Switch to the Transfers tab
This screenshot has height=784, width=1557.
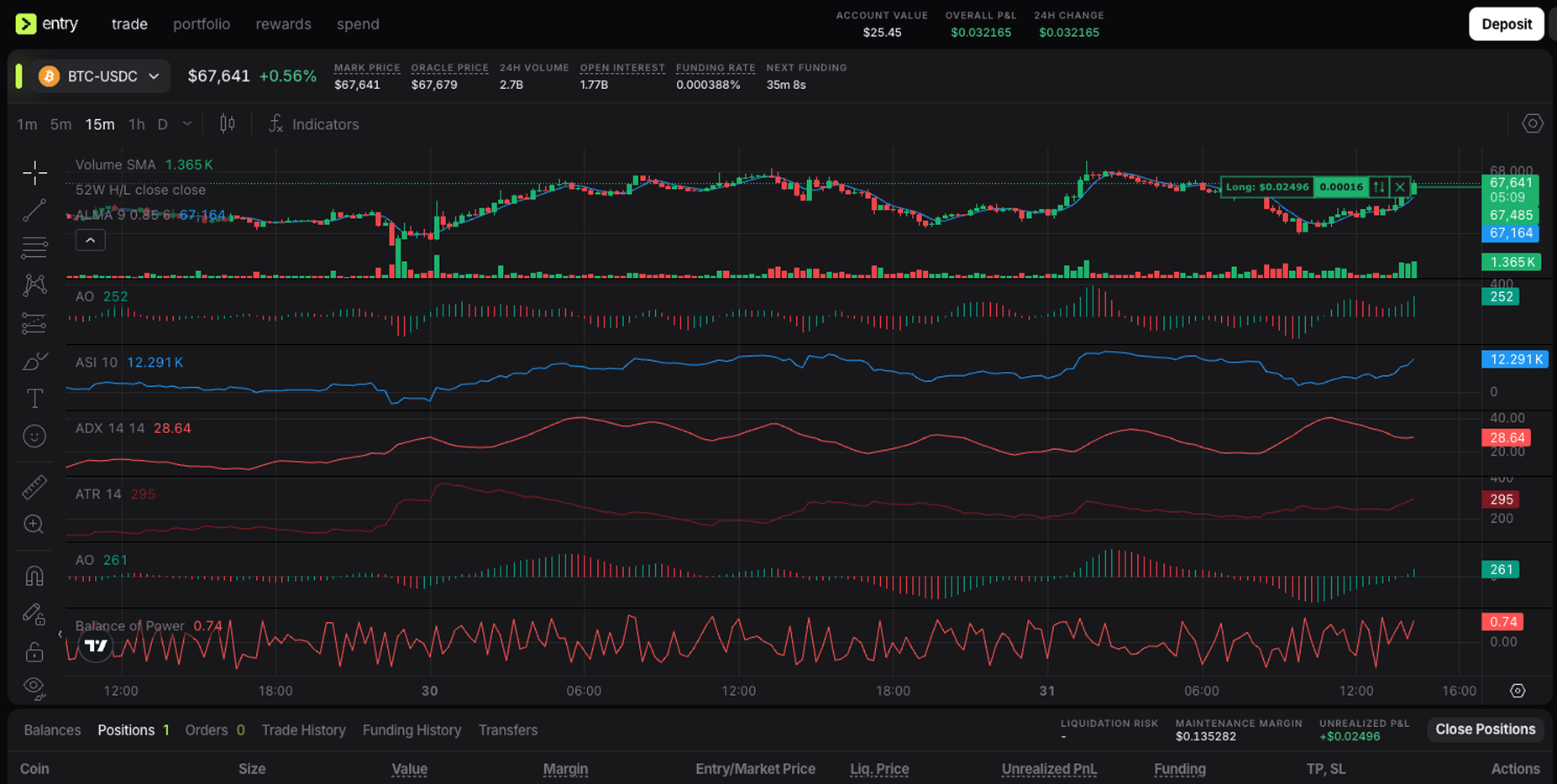(x=508, y=730)
